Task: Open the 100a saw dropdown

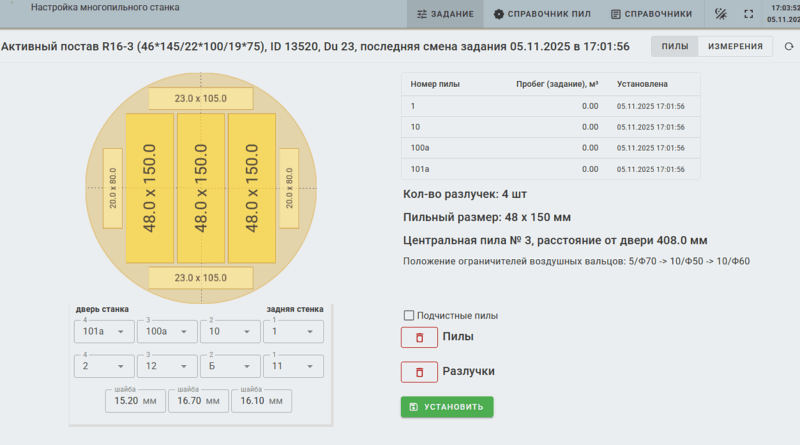Action: (167, 332)
